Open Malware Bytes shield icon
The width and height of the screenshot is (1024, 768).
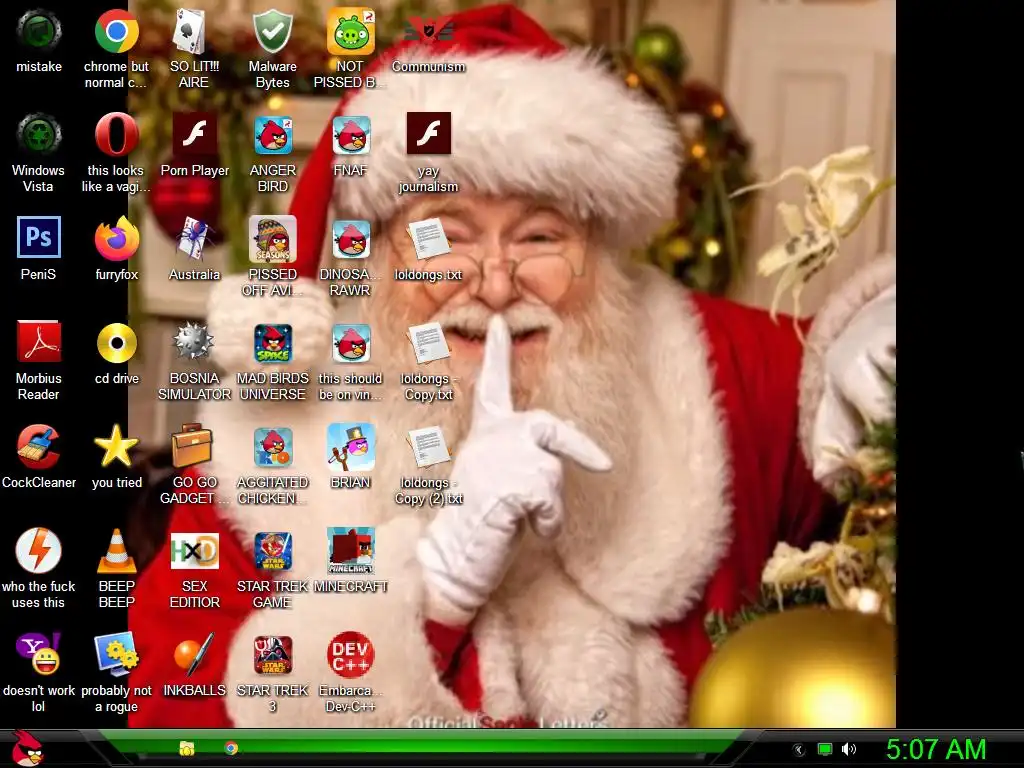click(272, 31)
